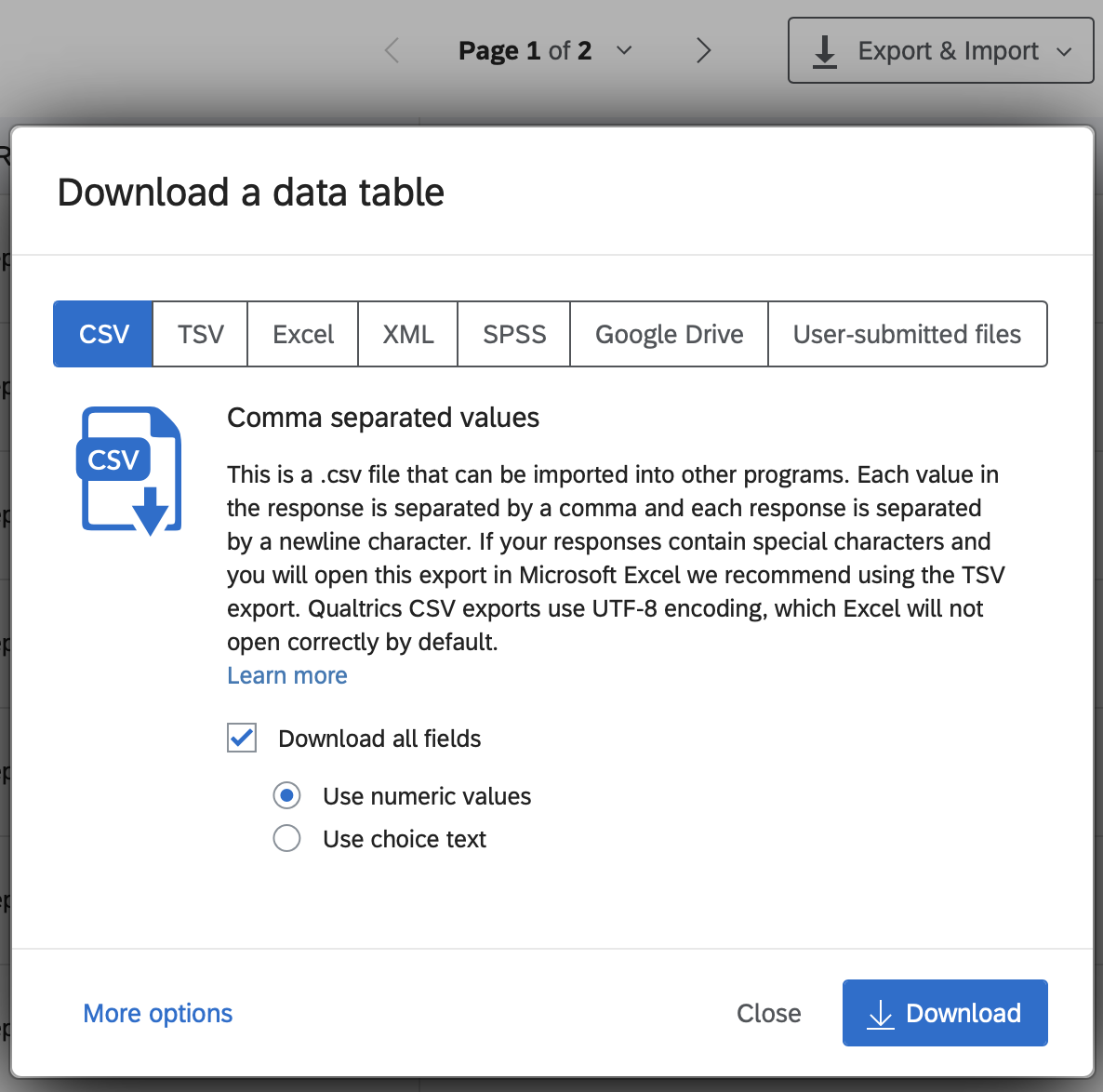
Task: Uncheck the Download all fields checkbox
Action: [x=241, y=739]
